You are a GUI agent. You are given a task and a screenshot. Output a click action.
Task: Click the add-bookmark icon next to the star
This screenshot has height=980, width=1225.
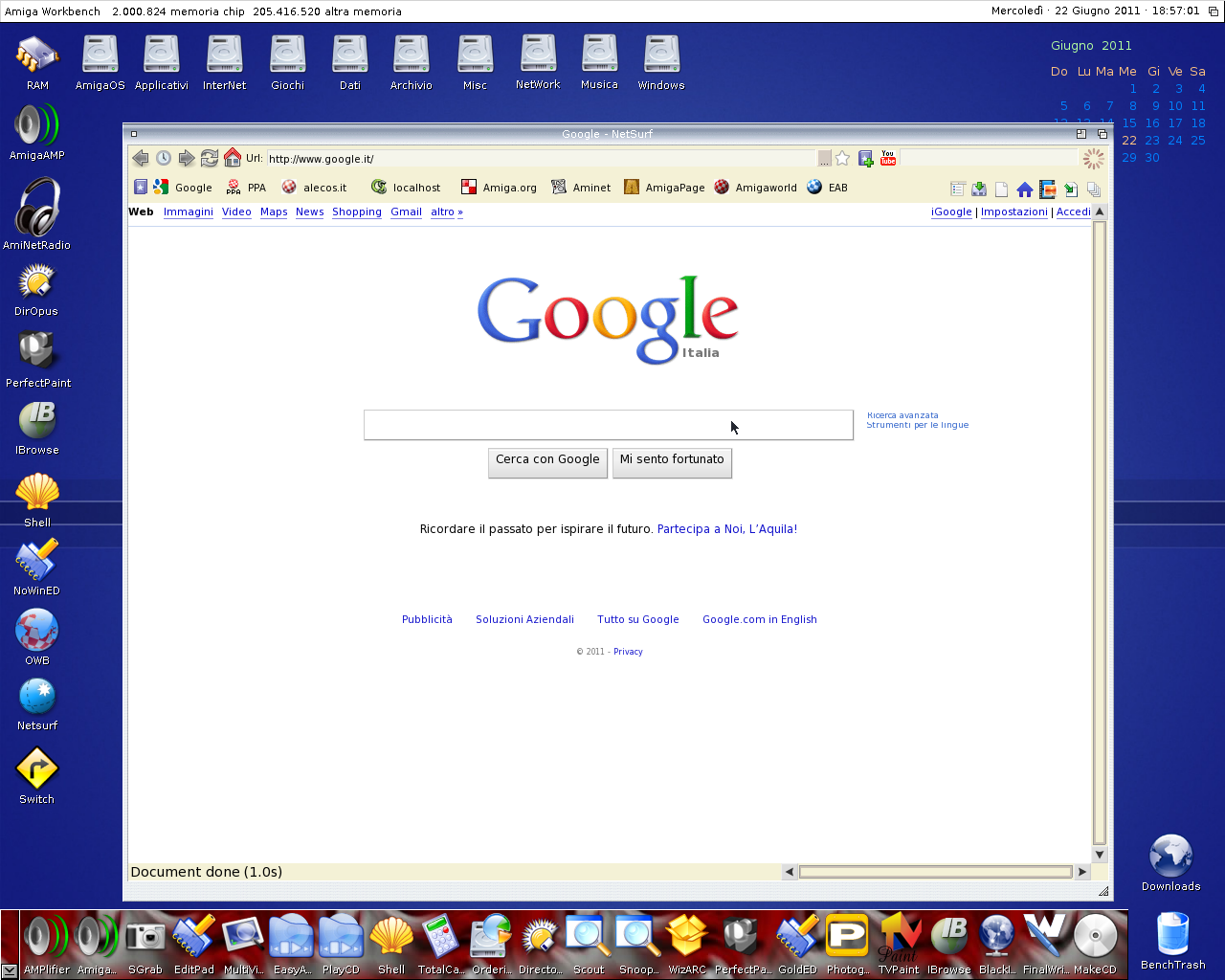click(x=865, y=158)
